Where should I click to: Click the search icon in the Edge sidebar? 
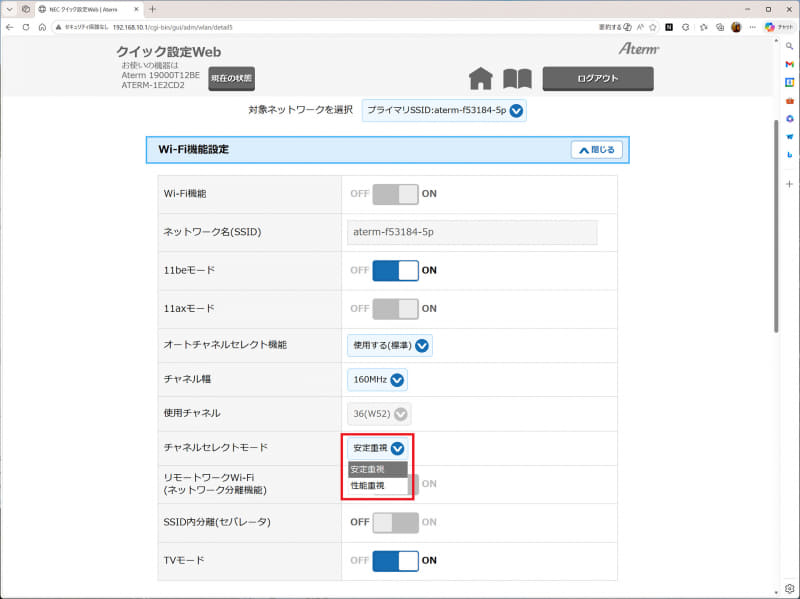(x=790, y=47)
